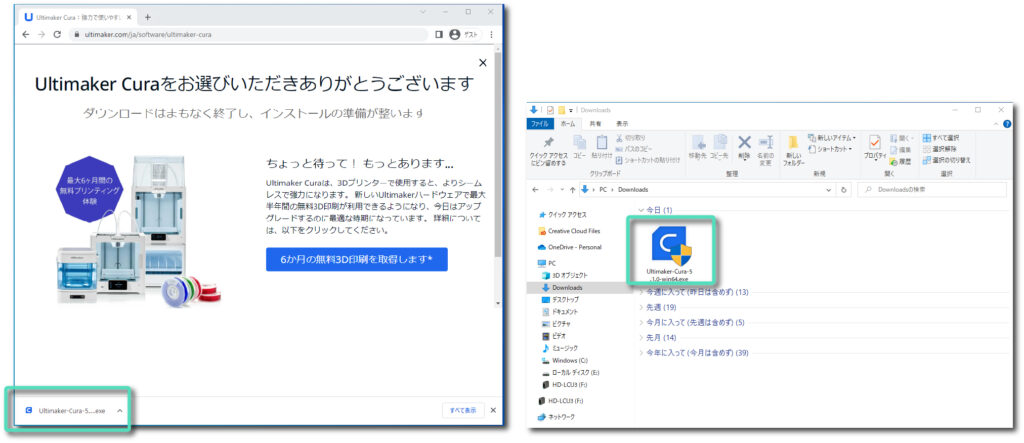Select 3D オブジェクト in the sidebar

(x=565, y=276)
